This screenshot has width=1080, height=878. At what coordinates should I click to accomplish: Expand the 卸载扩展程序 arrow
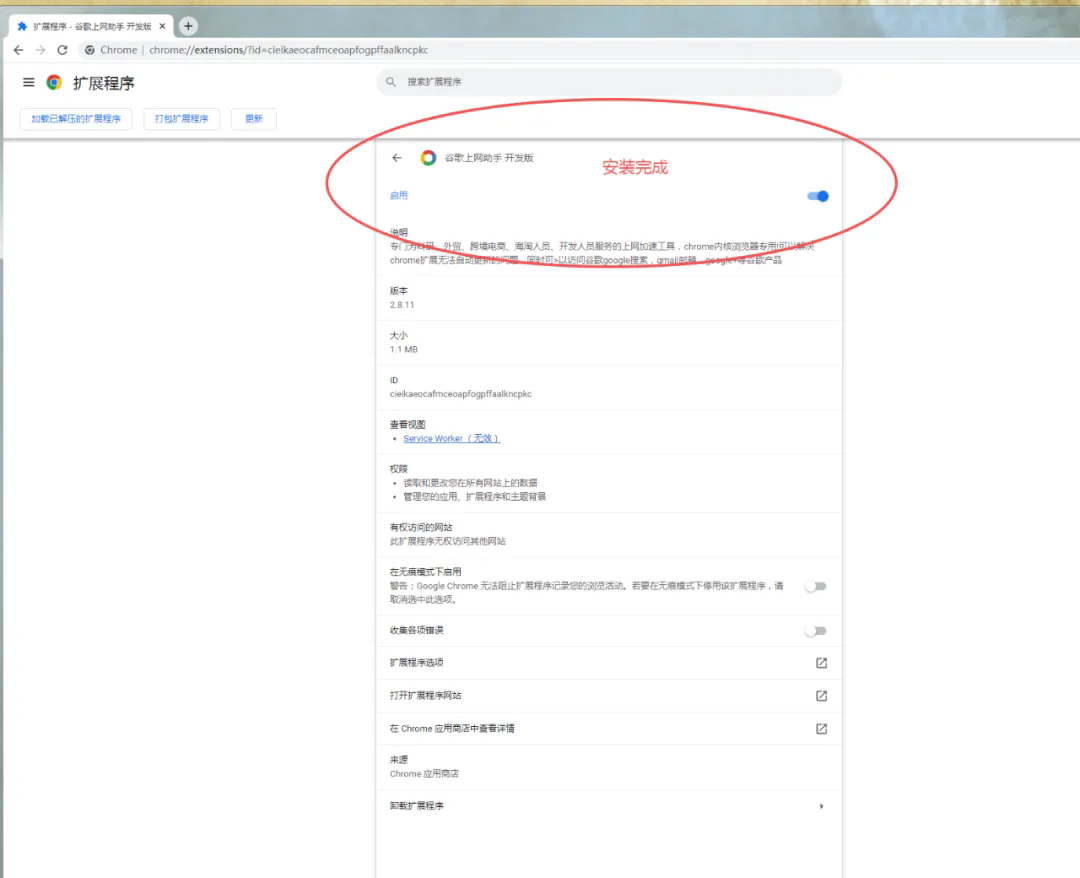821,806
